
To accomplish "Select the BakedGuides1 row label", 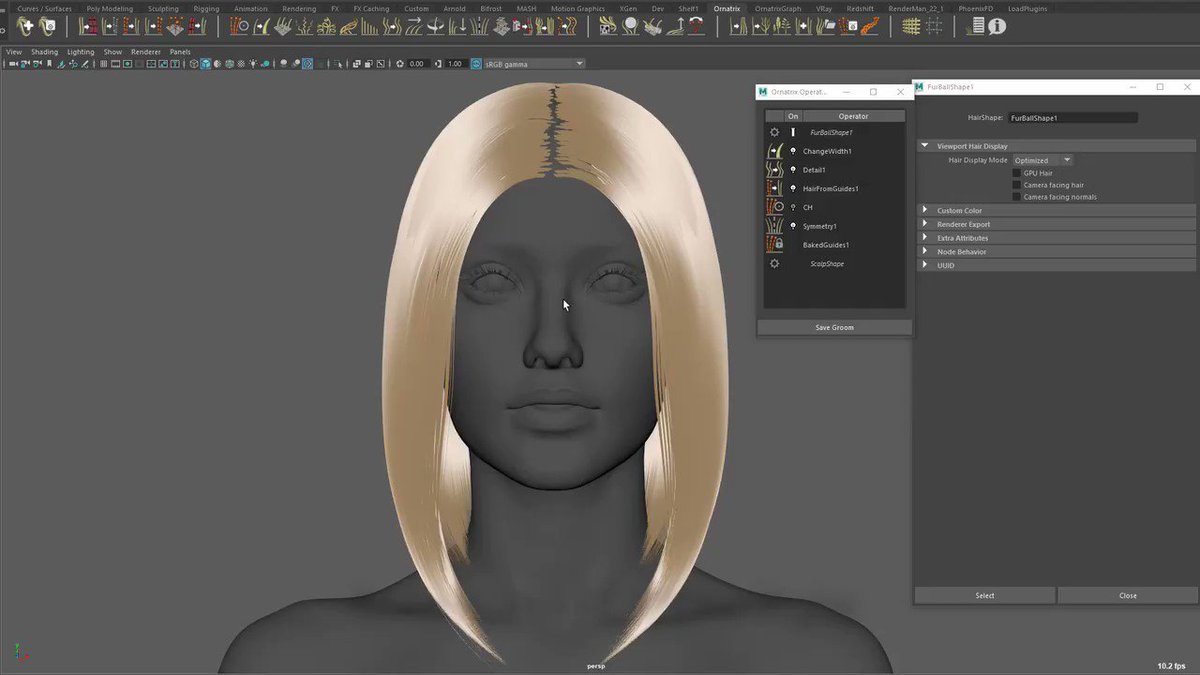I will click(826, 245).
